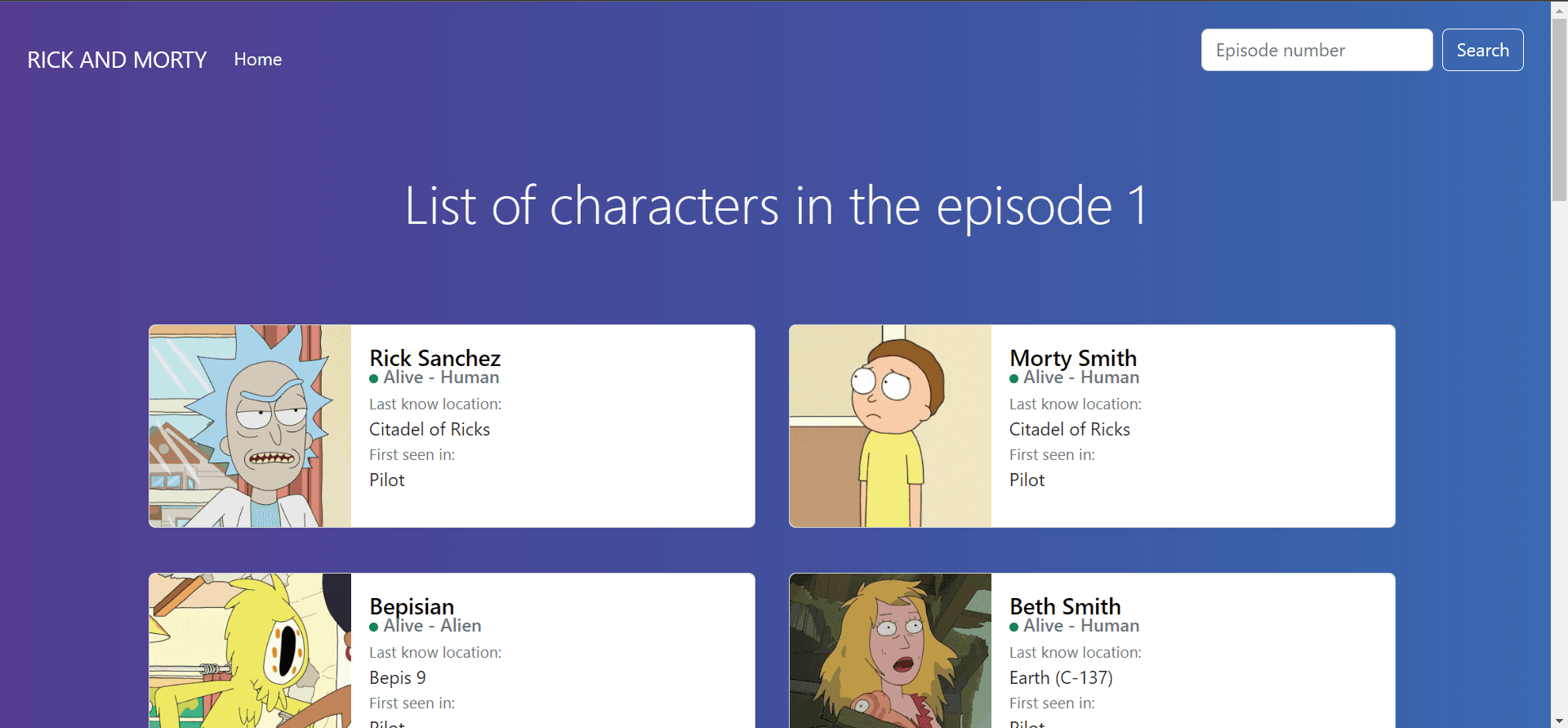1568x728 pixels.
Task: Click Rick Sanchez's 'Alive - Human' status text
Action: (441, 377)
